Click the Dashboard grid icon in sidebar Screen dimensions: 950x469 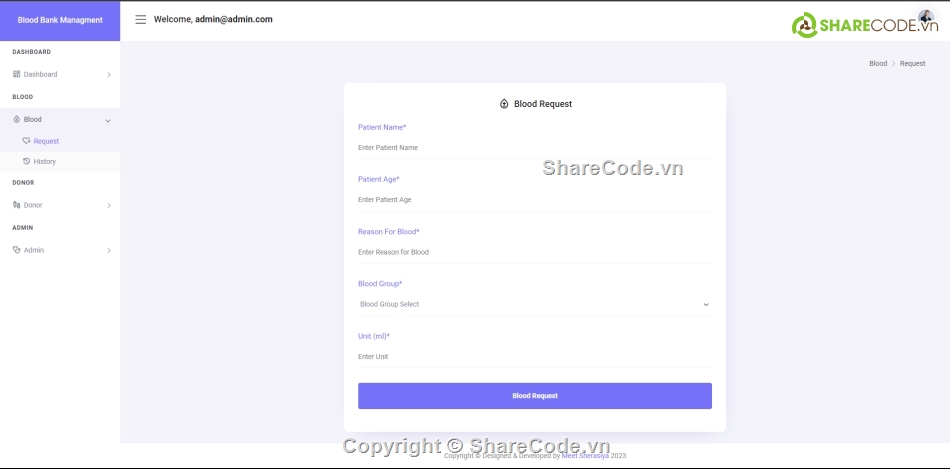pyautogui.click(x=16, y=74)
